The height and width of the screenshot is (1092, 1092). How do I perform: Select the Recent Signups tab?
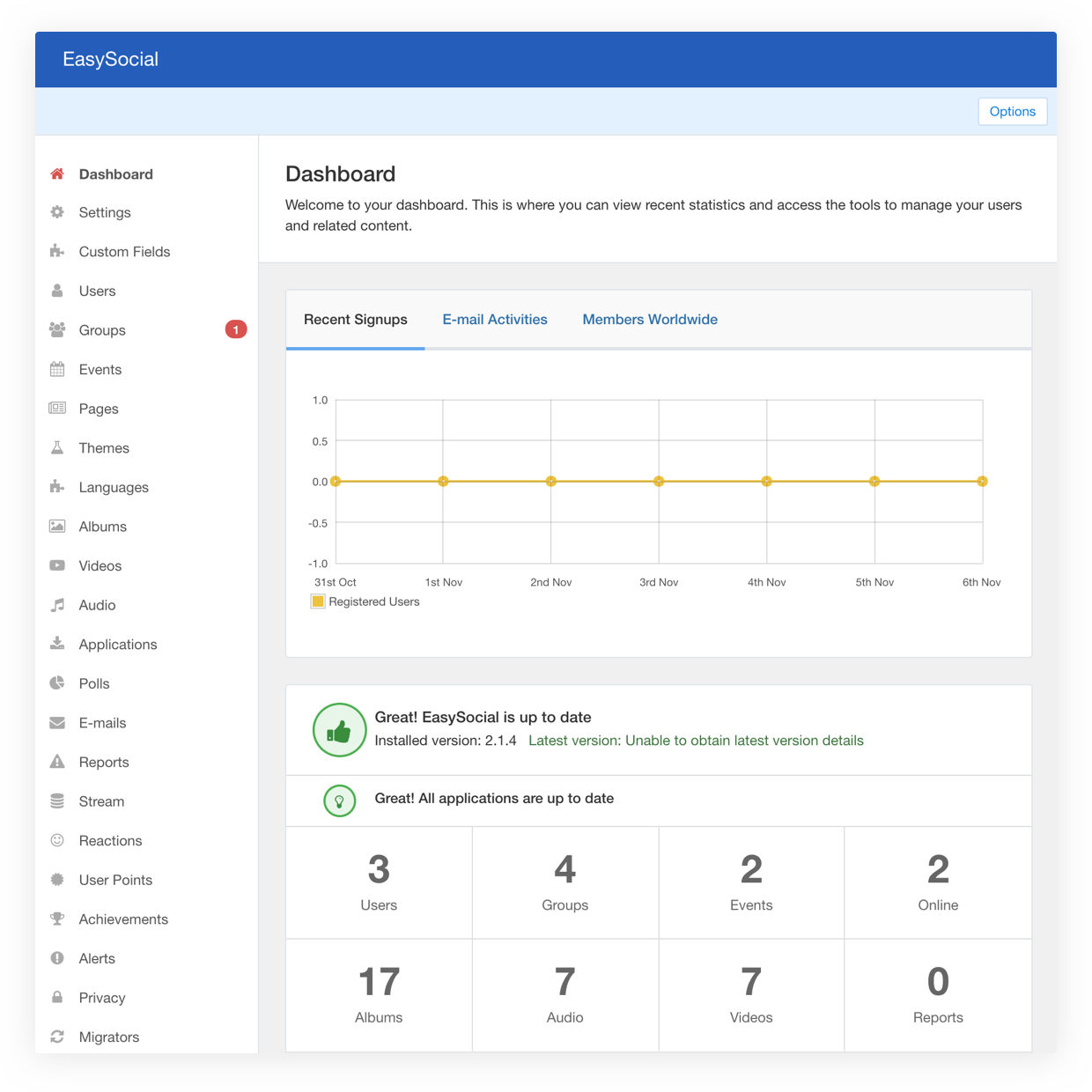pos(356,320)
